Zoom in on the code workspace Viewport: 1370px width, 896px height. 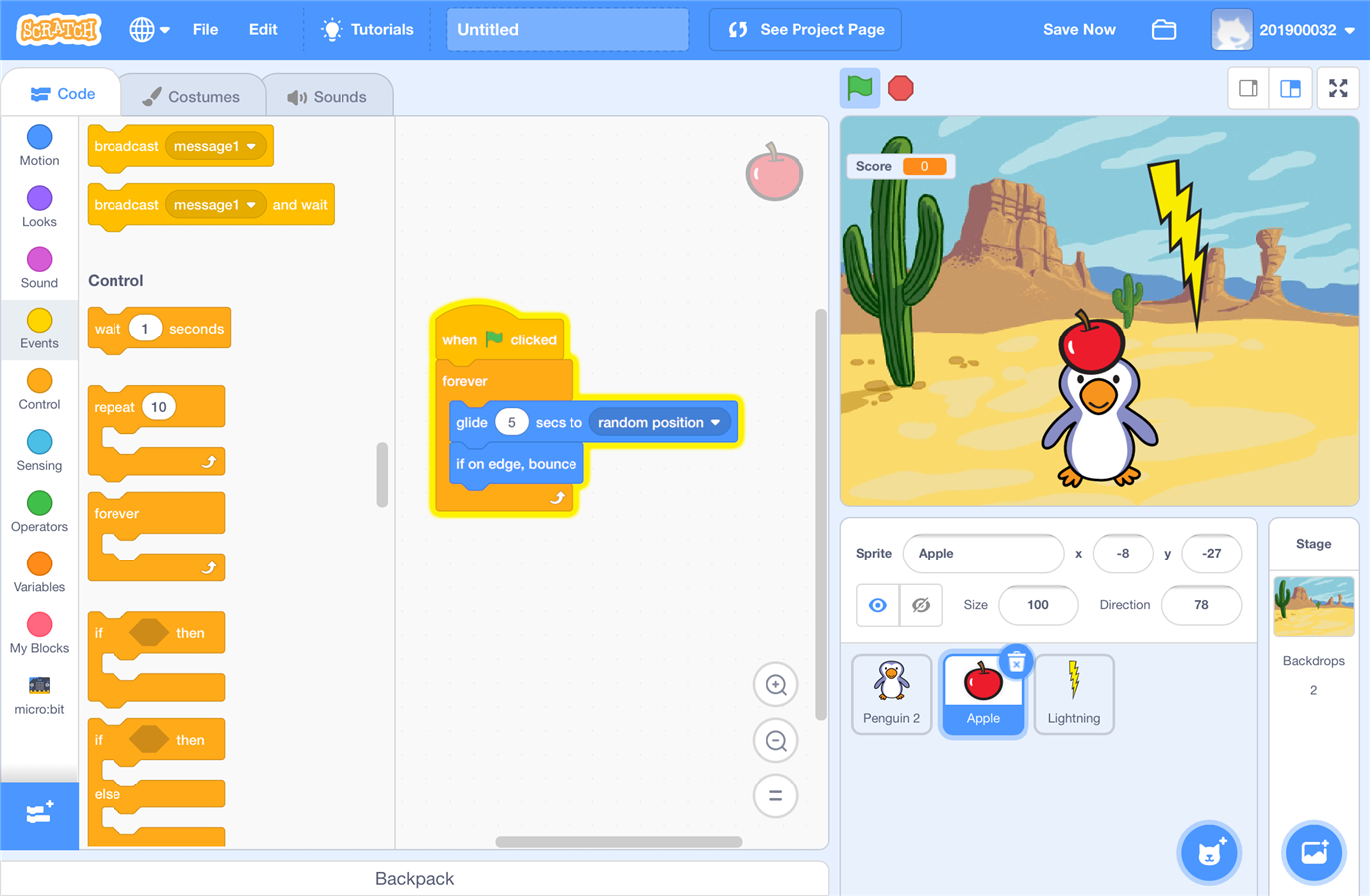776,685
